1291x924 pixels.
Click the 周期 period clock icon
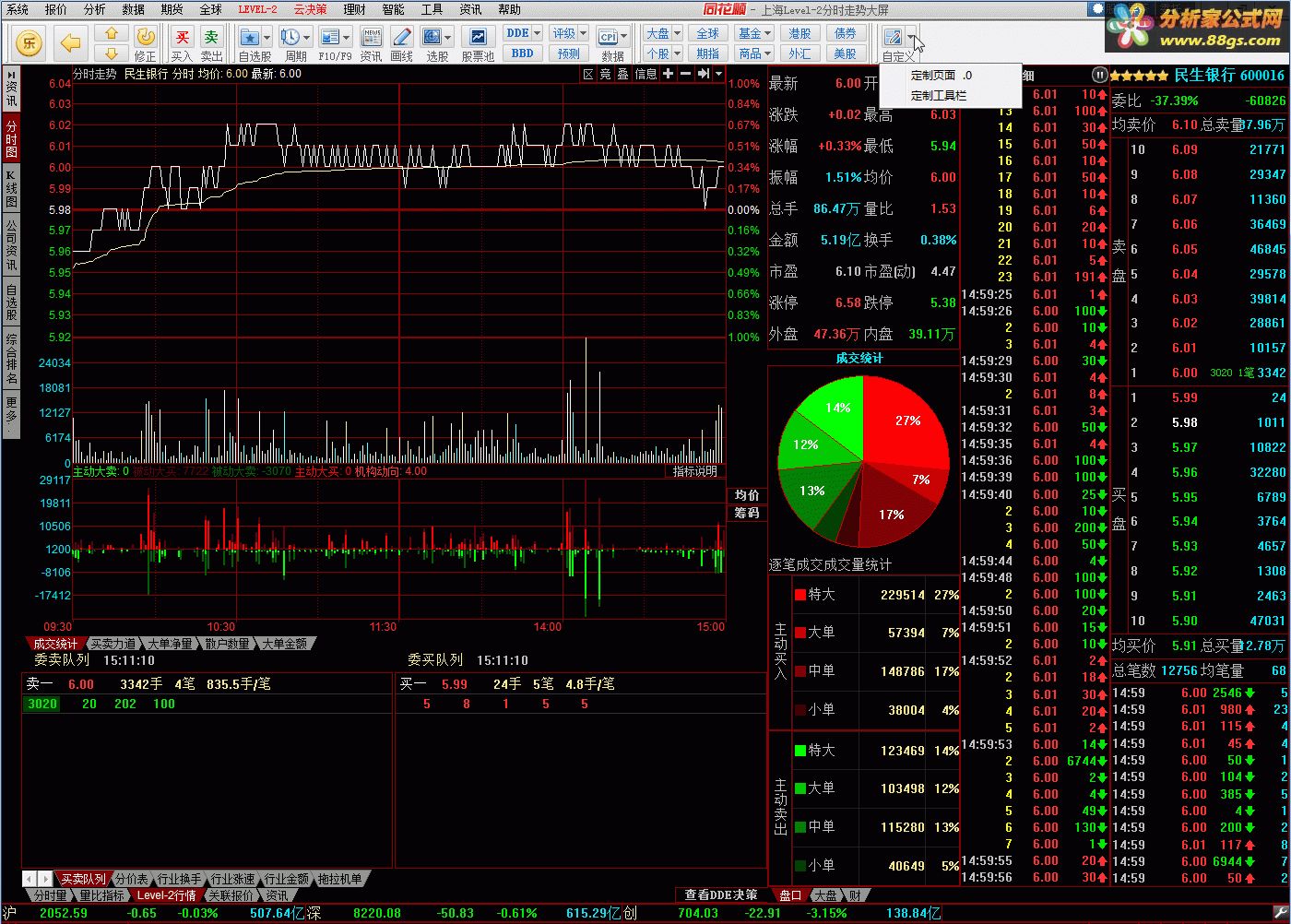[x=290, y=37]
